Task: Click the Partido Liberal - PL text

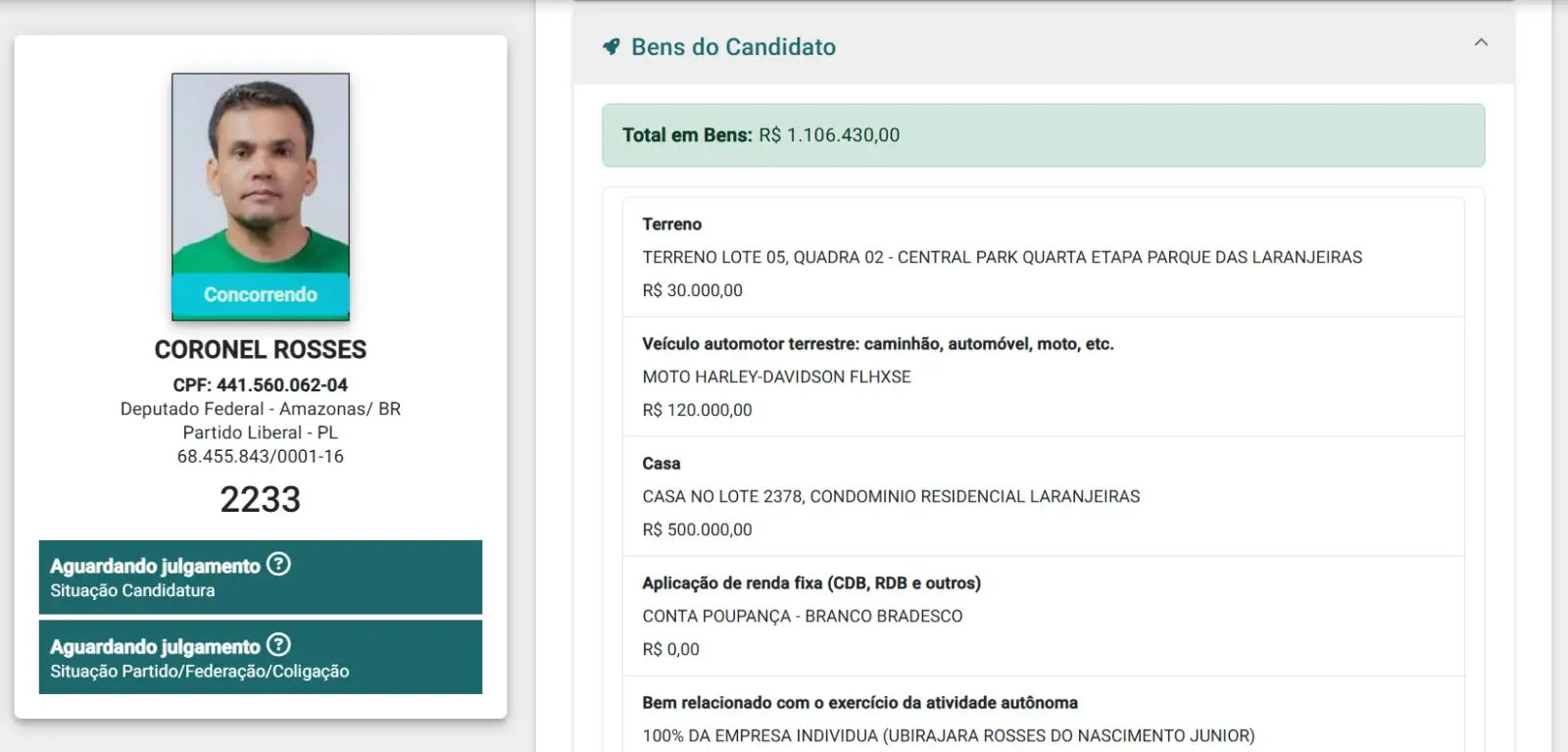Action: pos(261,432)
